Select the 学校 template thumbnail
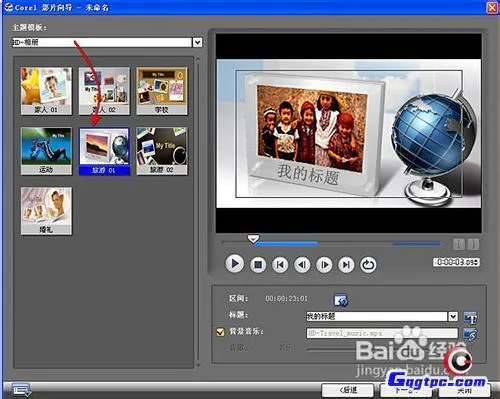This screenshot has width=500, height=399. pos(162,91)
